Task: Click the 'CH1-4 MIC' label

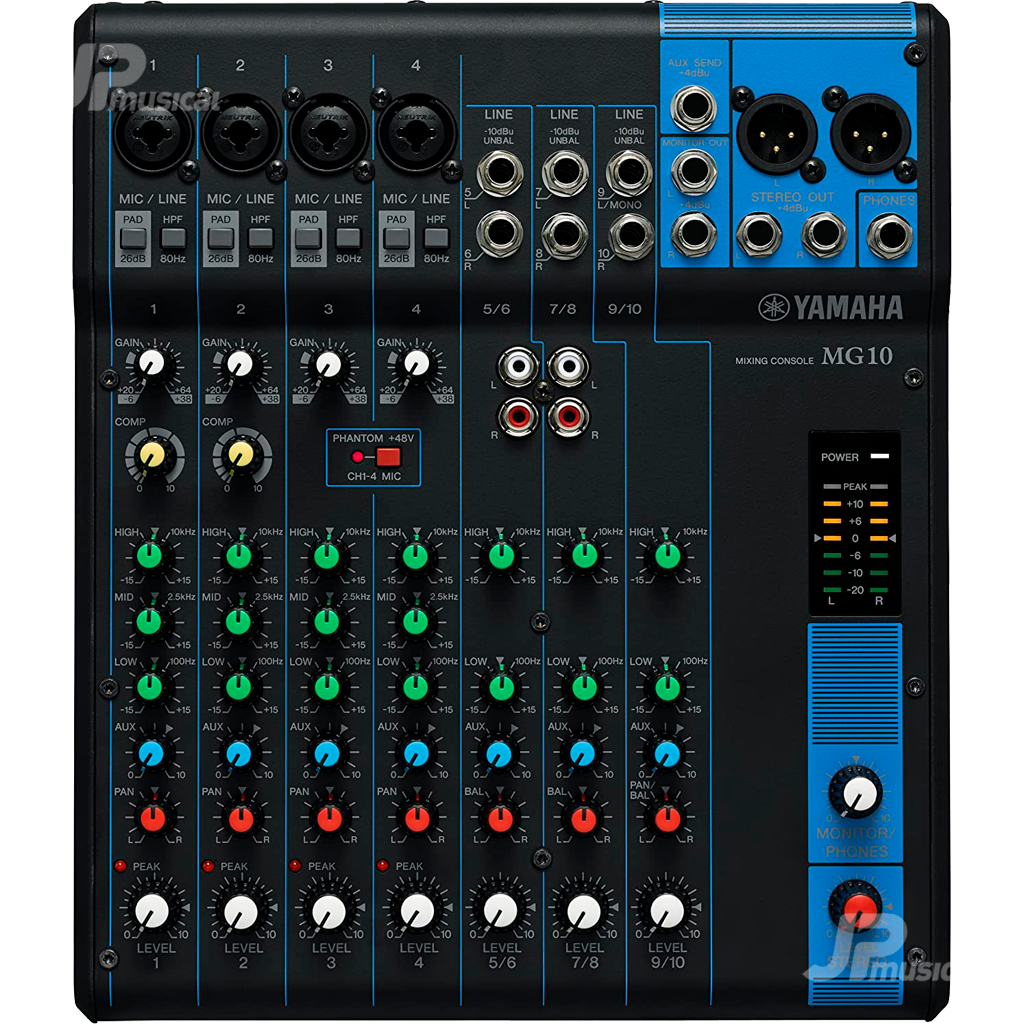Action: (x=374, y=476)
